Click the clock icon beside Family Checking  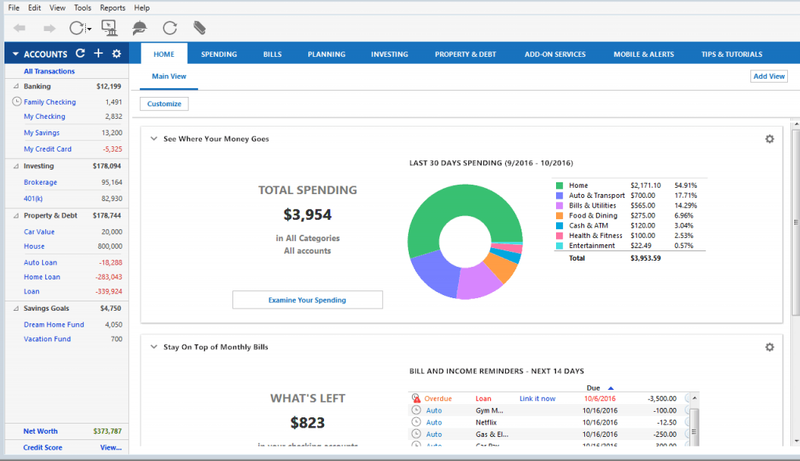[x=16, y=101]
